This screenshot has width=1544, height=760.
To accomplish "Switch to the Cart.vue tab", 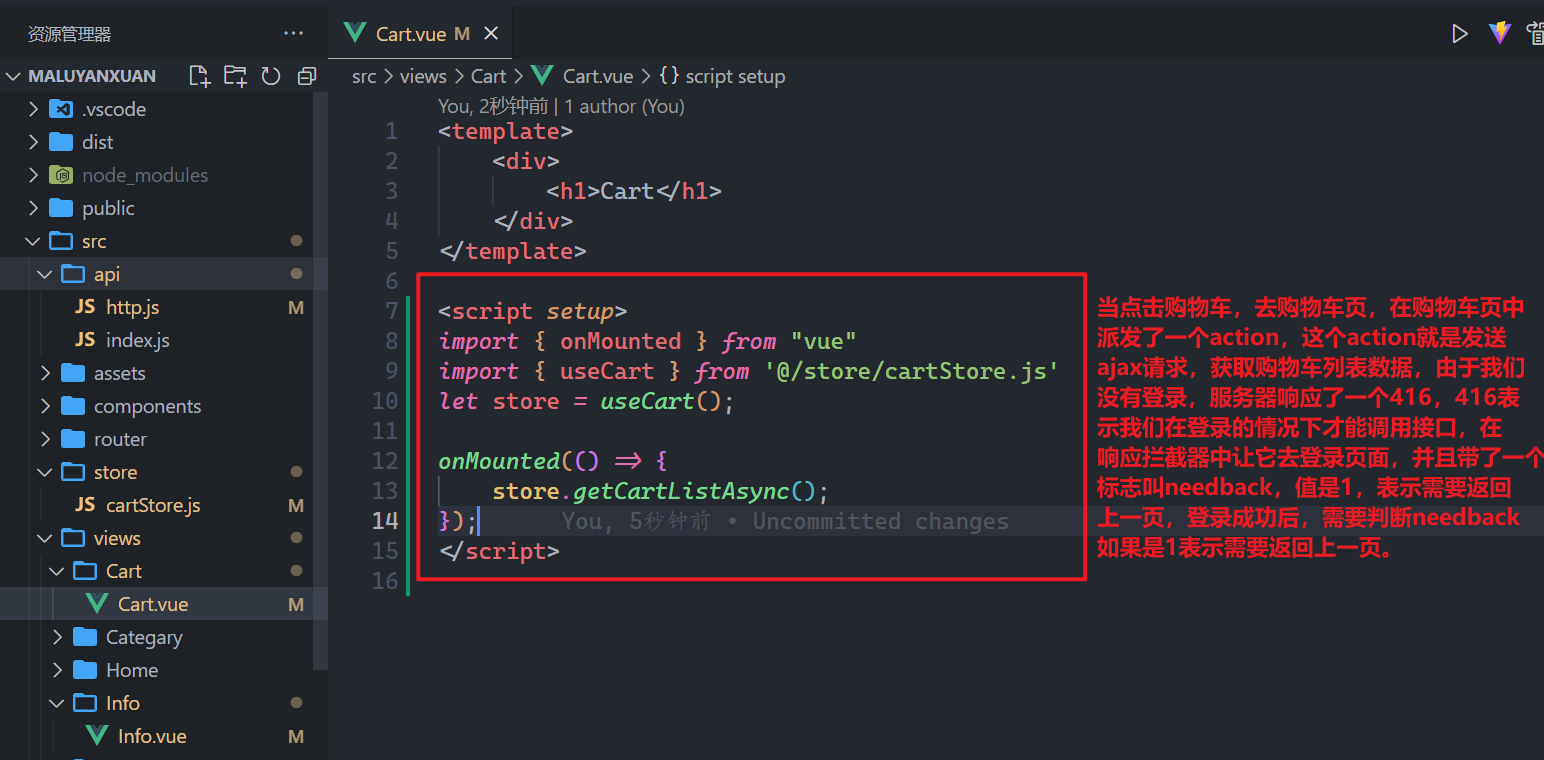I will [x=420, y=34].
